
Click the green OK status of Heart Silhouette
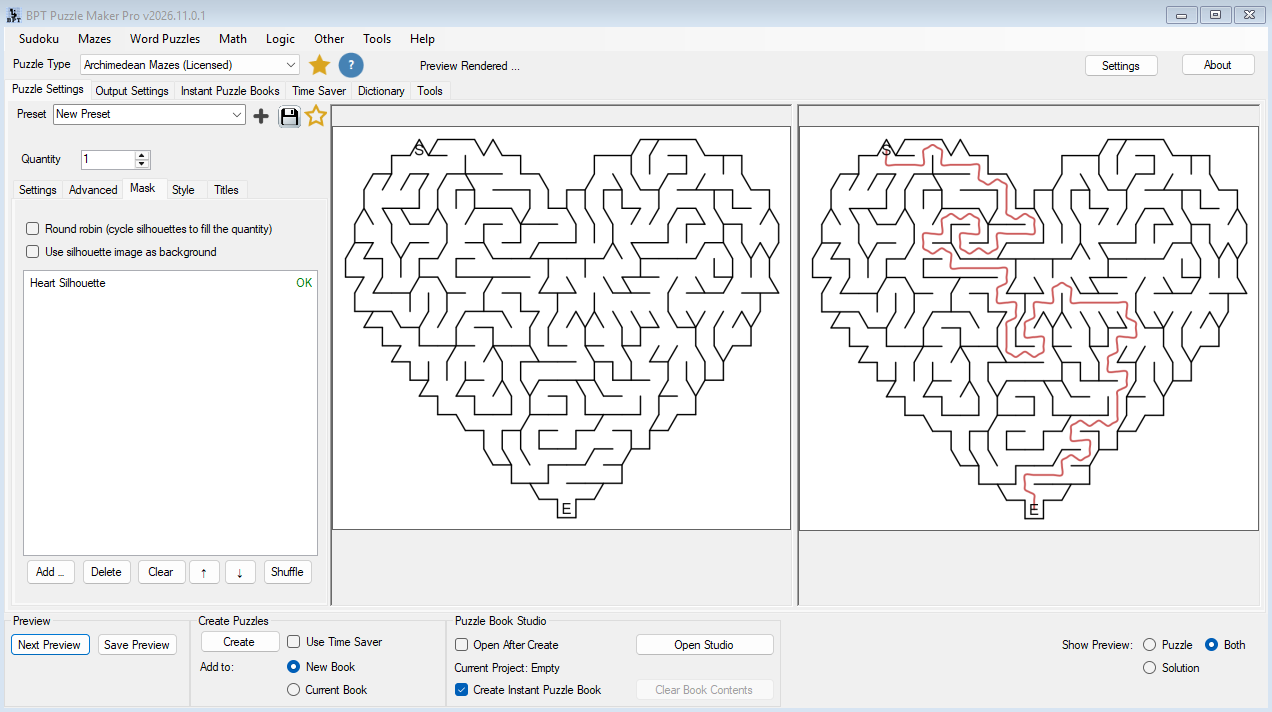click(x=304, y=283)
